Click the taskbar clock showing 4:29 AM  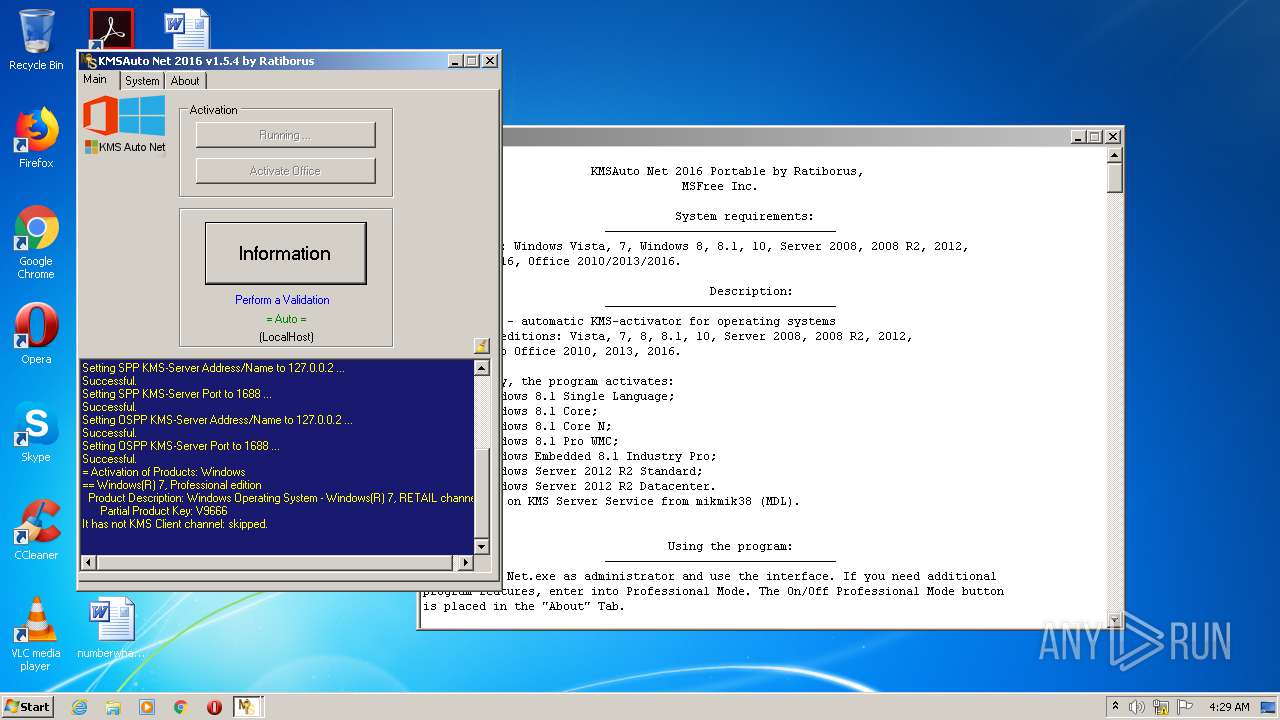pos(1229,707)
